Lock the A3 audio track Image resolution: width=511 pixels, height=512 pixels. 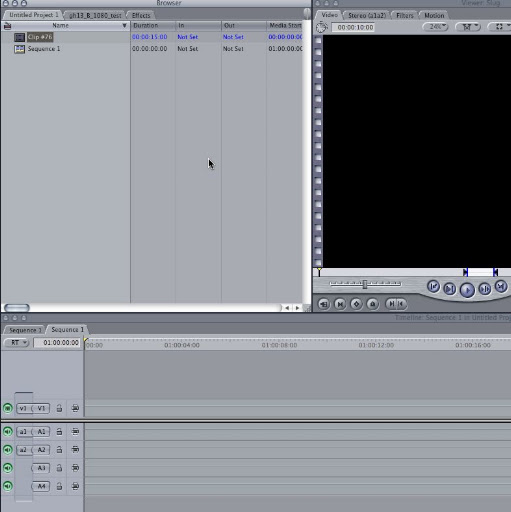pos(59,468)
